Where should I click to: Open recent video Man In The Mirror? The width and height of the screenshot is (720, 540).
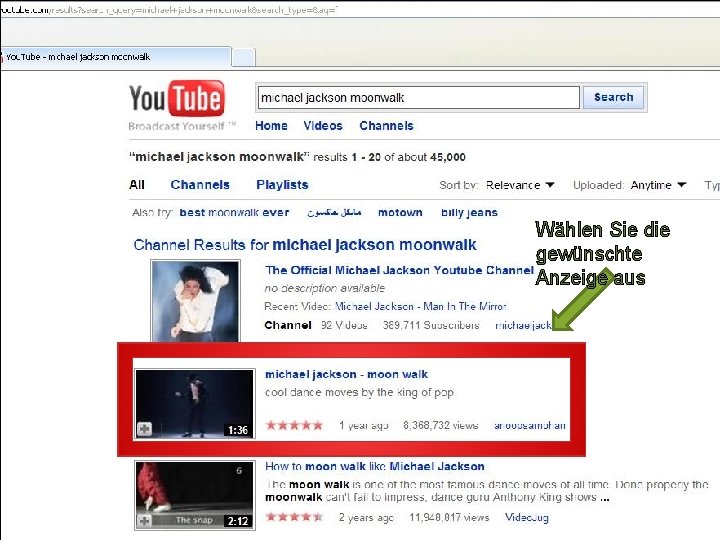coord(421,306)
